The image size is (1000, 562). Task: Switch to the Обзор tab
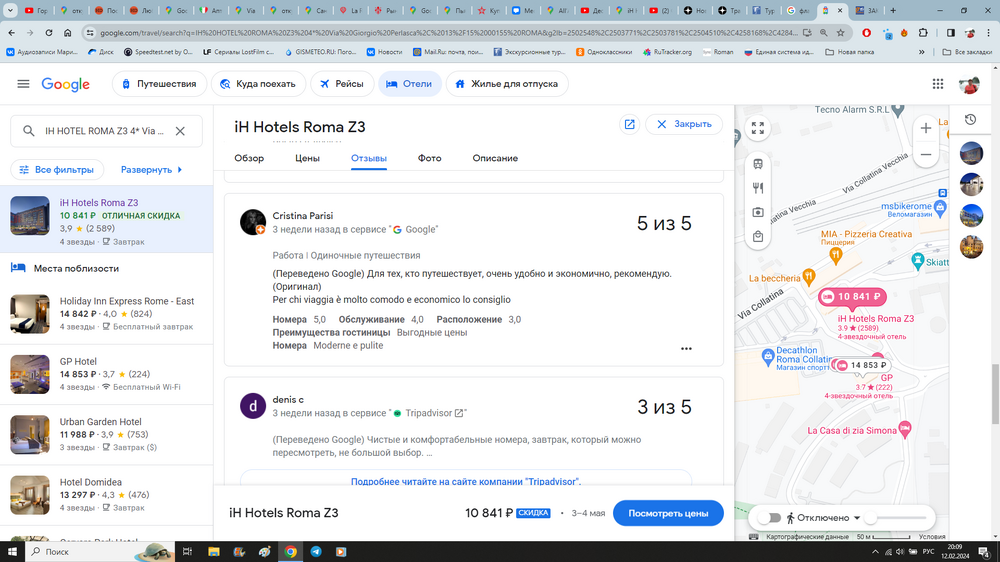249,158
